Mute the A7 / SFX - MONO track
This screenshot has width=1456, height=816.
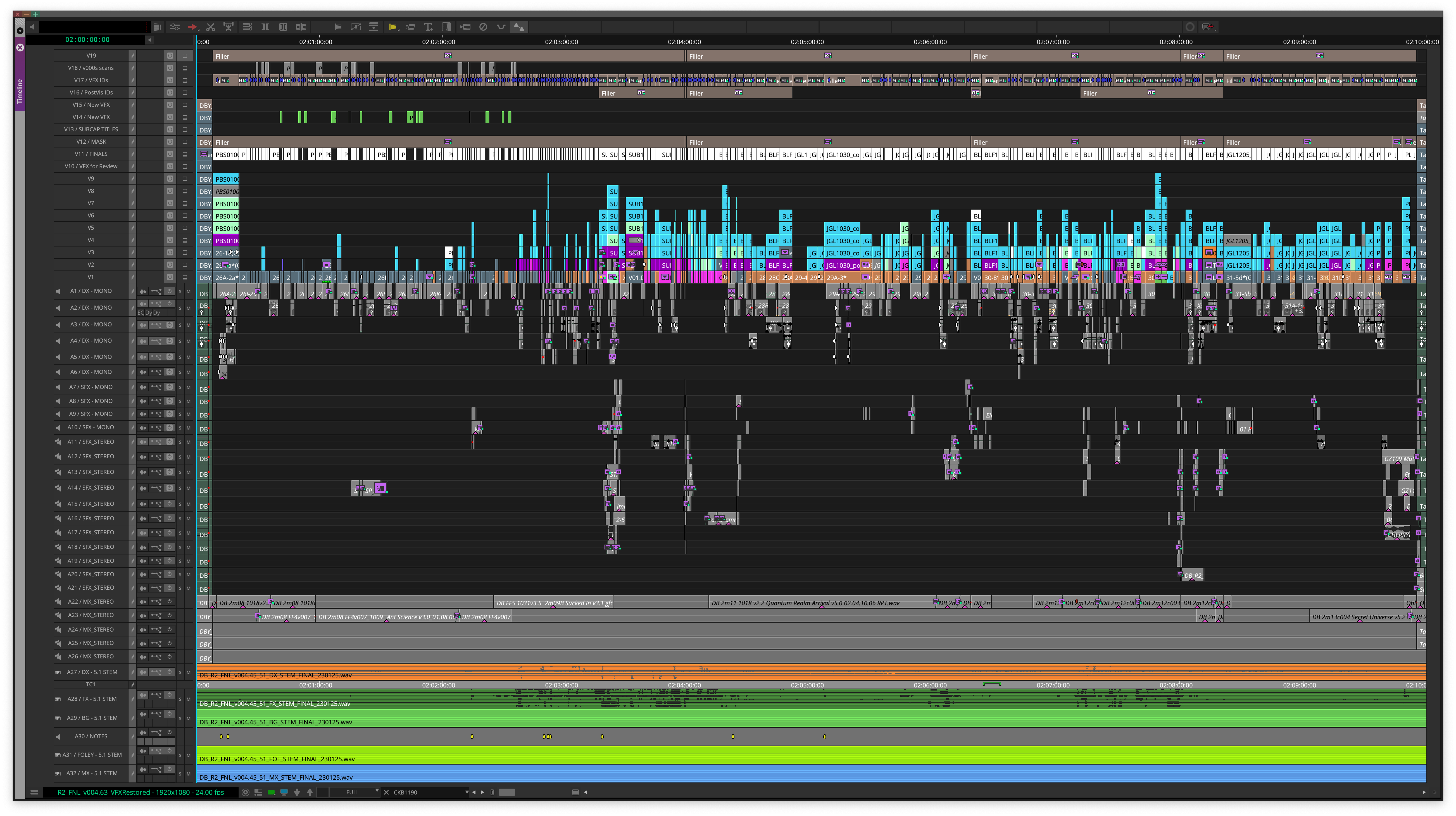(188, 388)
